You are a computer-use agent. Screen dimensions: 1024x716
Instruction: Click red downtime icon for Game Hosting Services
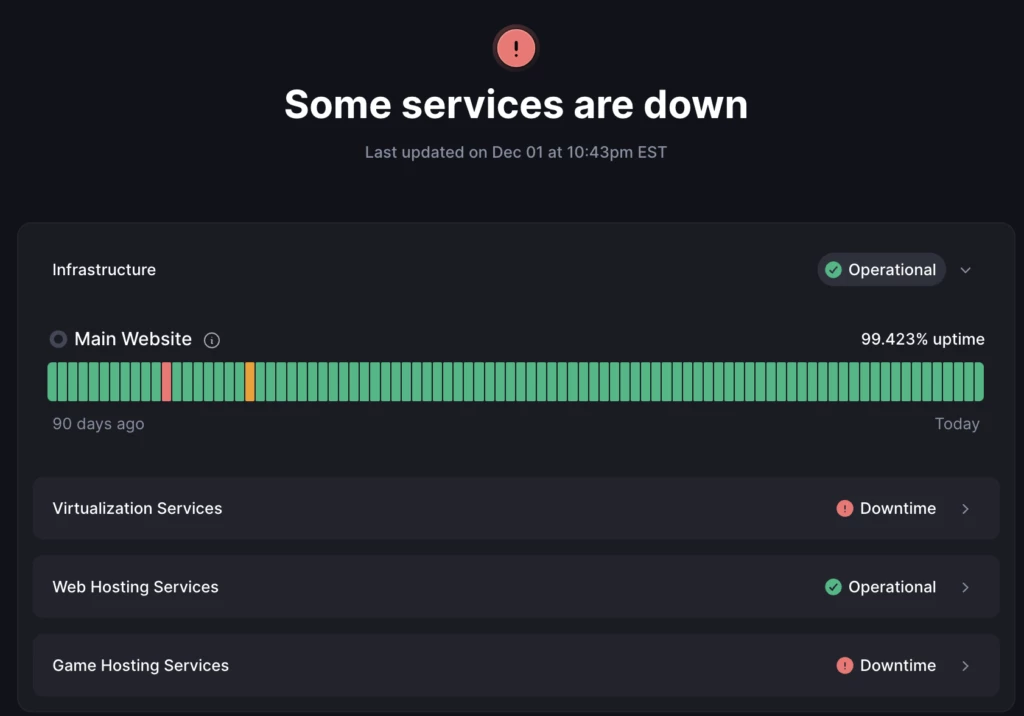(845, 666)
